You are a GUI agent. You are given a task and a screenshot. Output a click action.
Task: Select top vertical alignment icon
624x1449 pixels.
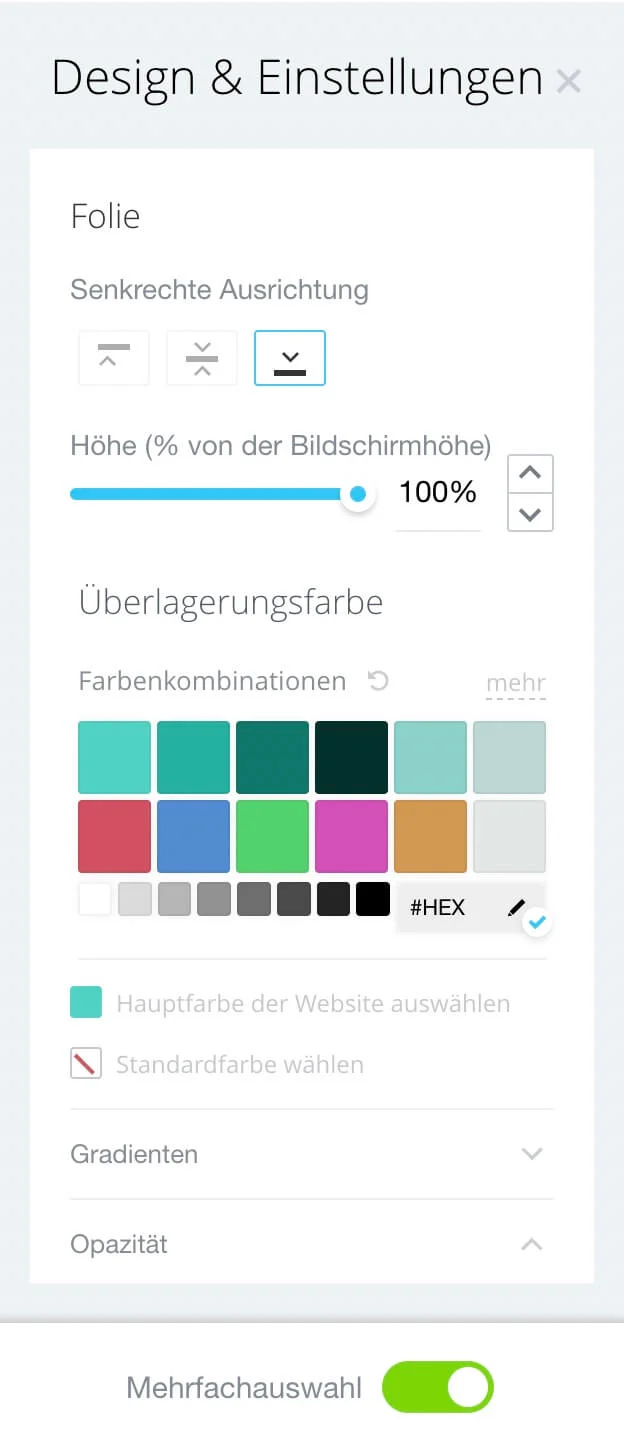coord(114,357)
